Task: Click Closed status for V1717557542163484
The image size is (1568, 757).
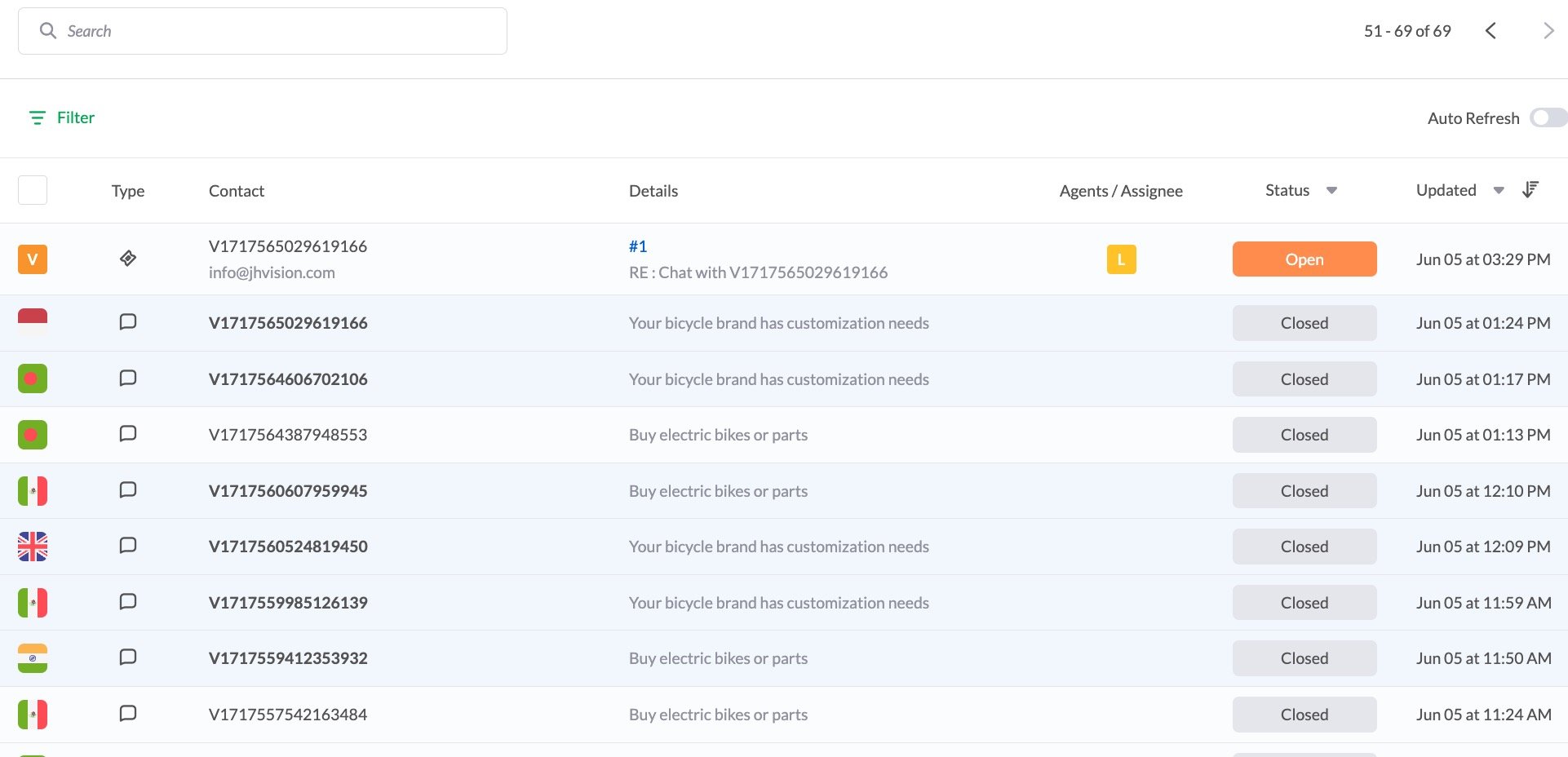Action: click(x=1304, y=715)
